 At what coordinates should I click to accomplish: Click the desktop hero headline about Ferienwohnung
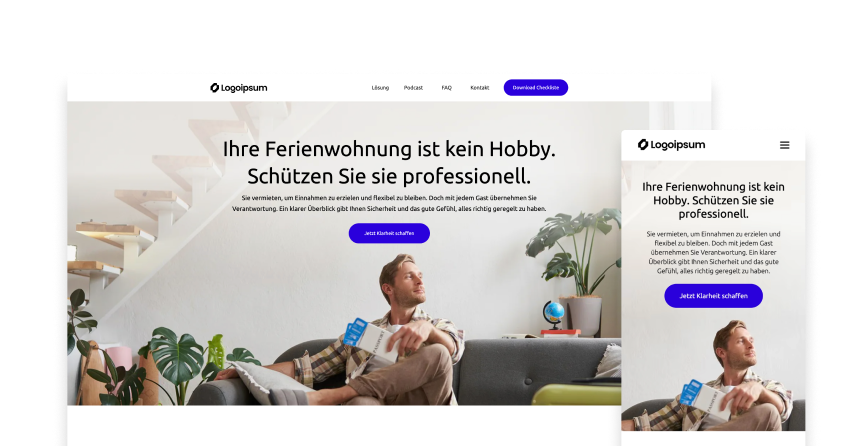tap(389, 163)
